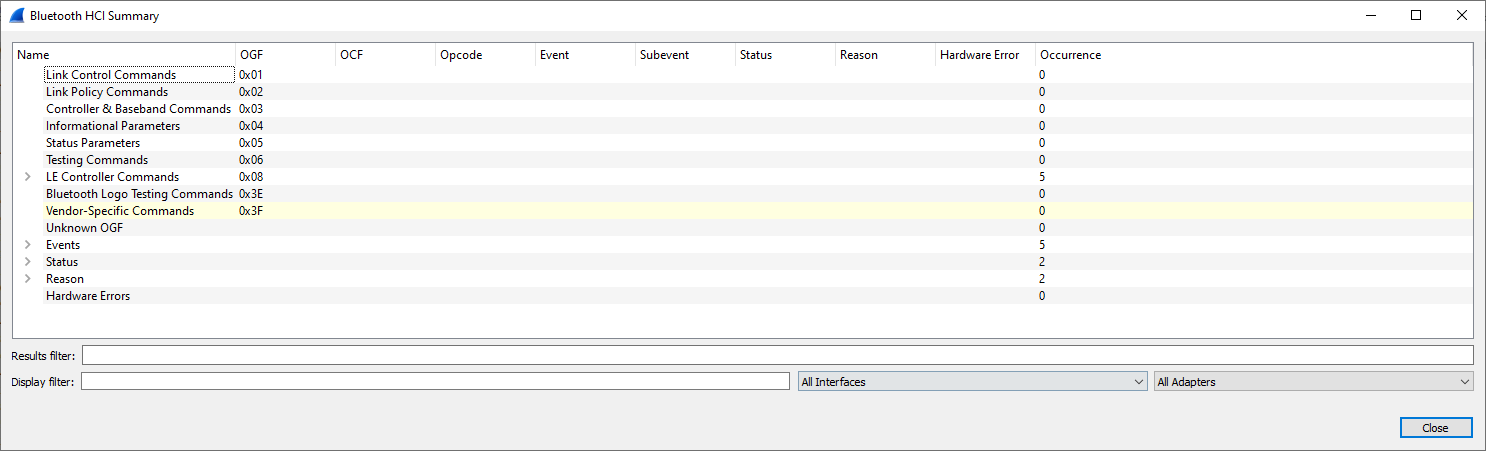Open the All Interfaces dropdown

973,382
